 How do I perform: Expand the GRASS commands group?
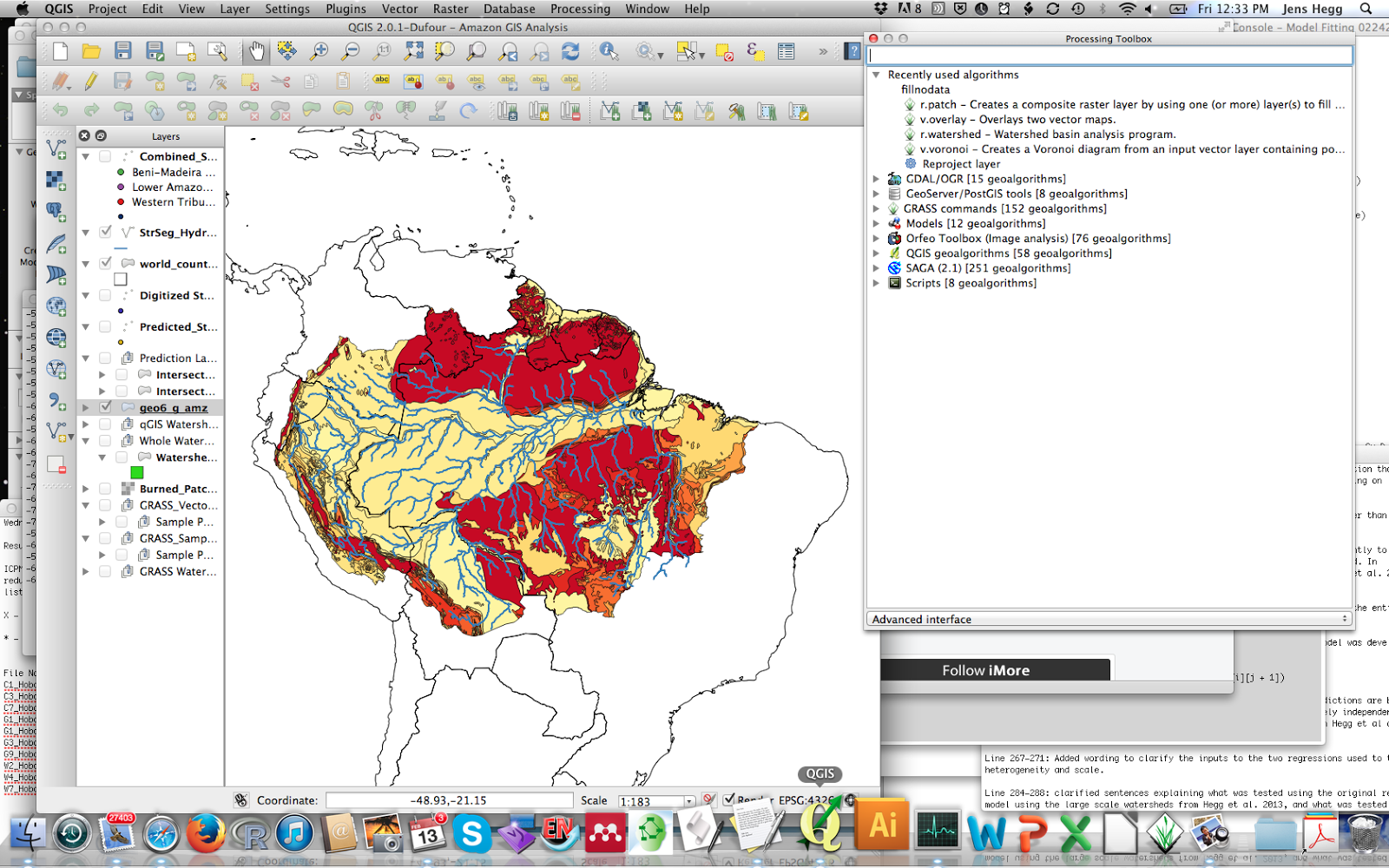coord(876,208)
